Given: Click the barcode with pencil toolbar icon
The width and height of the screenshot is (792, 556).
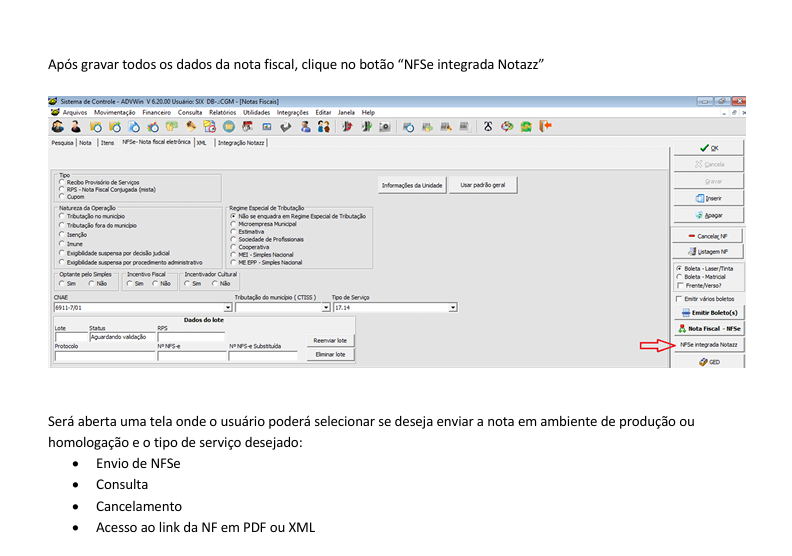Looking at the screenshot, I should pos(446,126).
